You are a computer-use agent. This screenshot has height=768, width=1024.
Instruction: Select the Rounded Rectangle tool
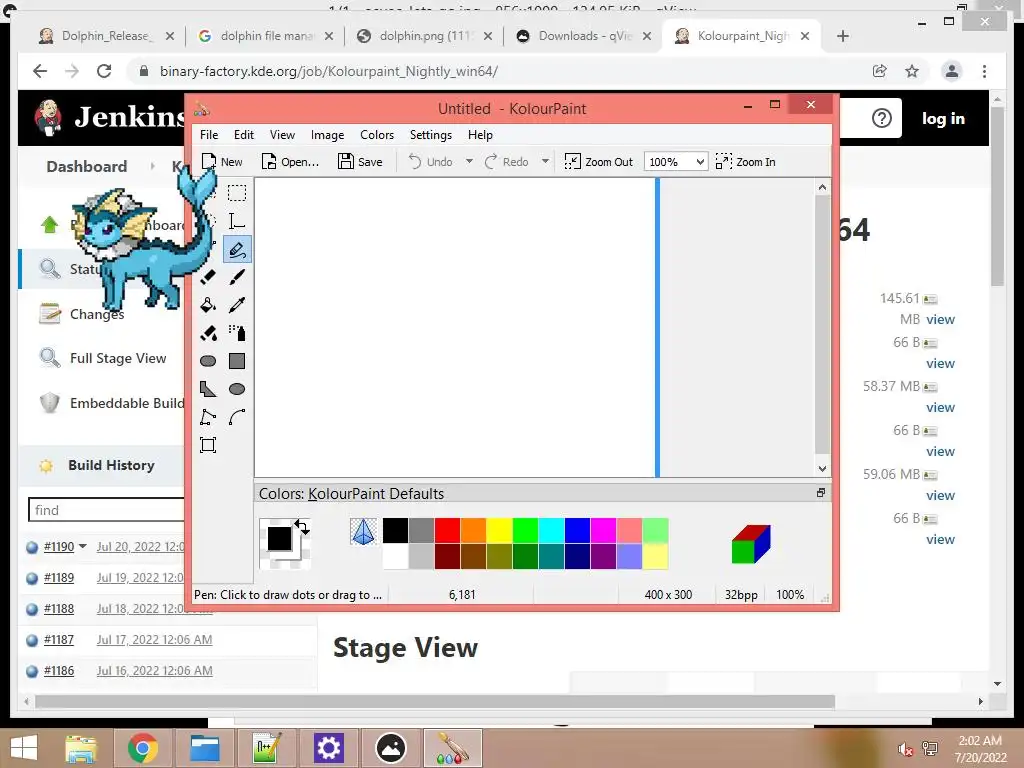click(208, 361)
